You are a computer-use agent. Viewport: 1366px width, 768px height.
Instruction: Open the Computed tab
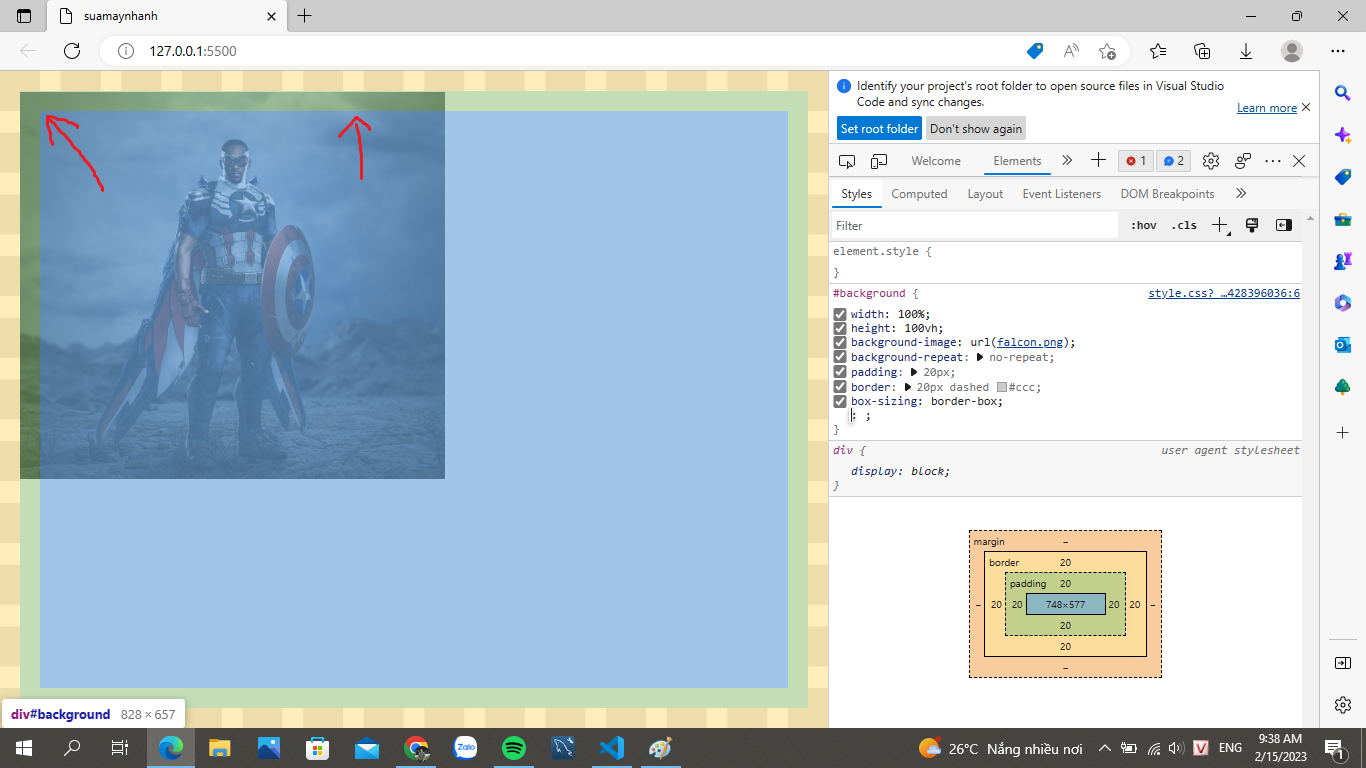(x=919, y=194)
